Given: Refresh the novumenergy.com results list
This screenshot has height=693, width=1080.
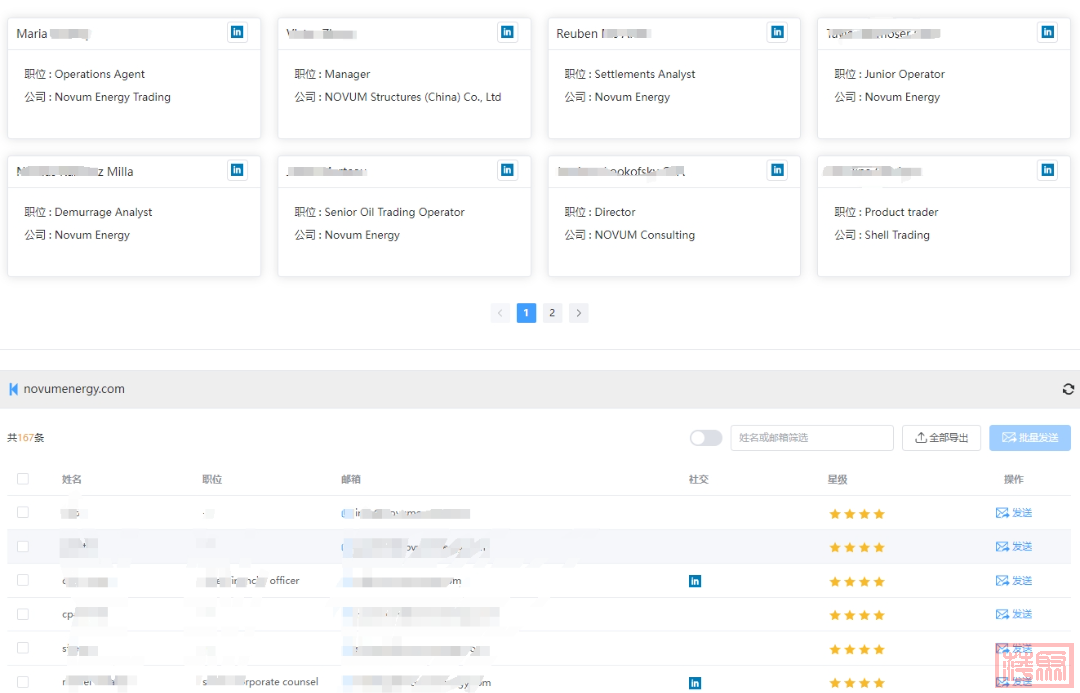Looking at the screenshot, I should coord(1068,389).
